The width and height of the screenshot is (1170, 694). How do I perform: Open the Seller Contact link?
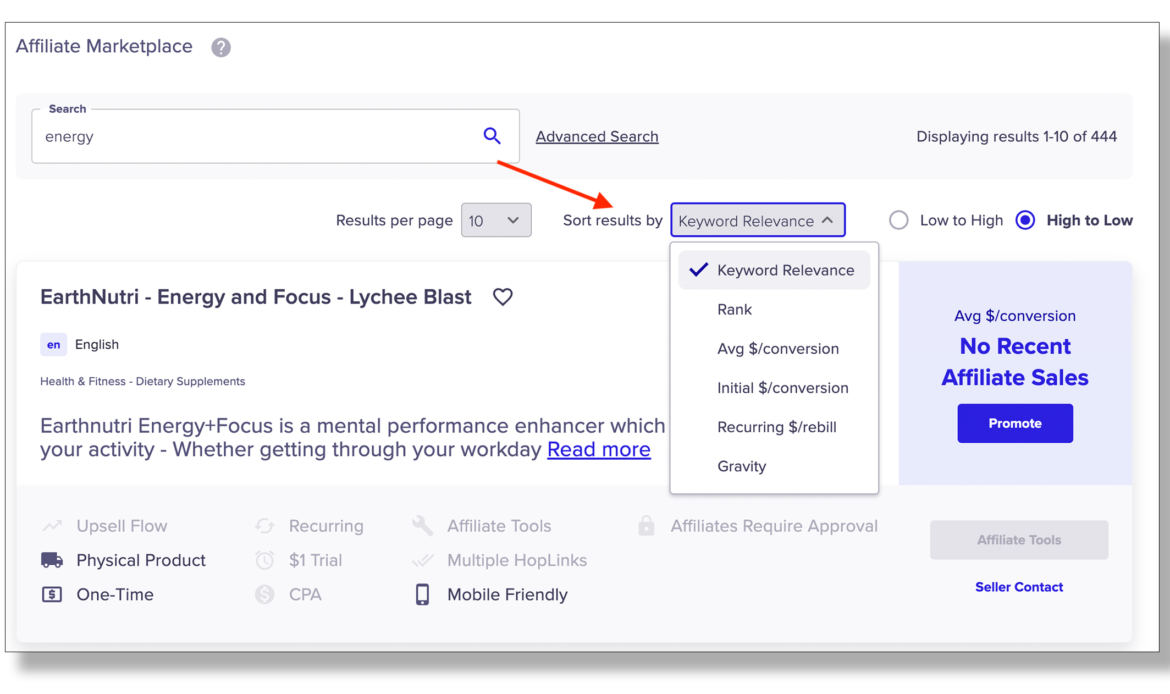pos(1019,587)
